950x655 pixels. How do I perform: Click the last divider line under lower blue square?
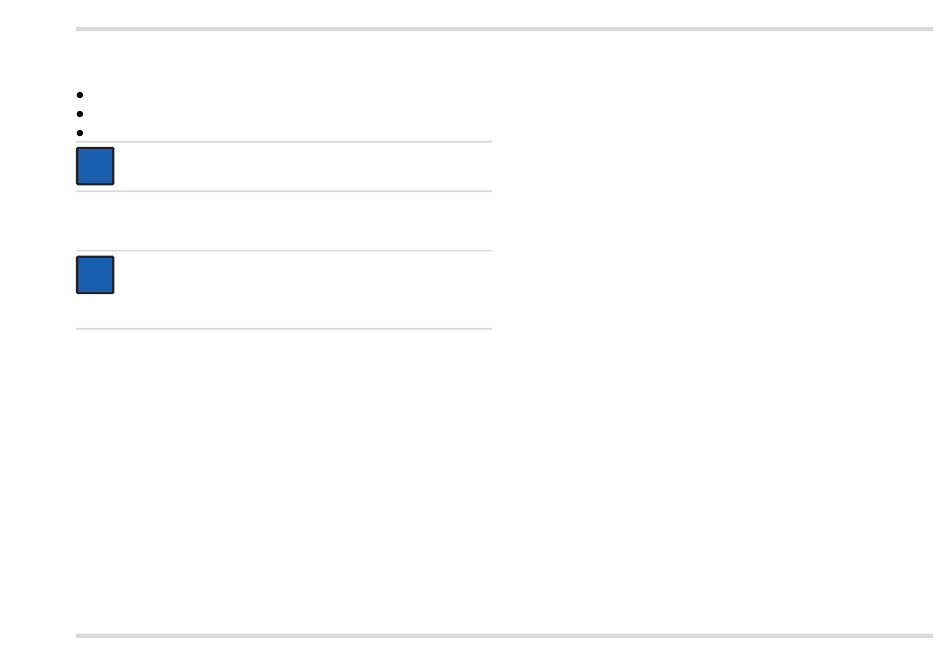tap(284, 329)
